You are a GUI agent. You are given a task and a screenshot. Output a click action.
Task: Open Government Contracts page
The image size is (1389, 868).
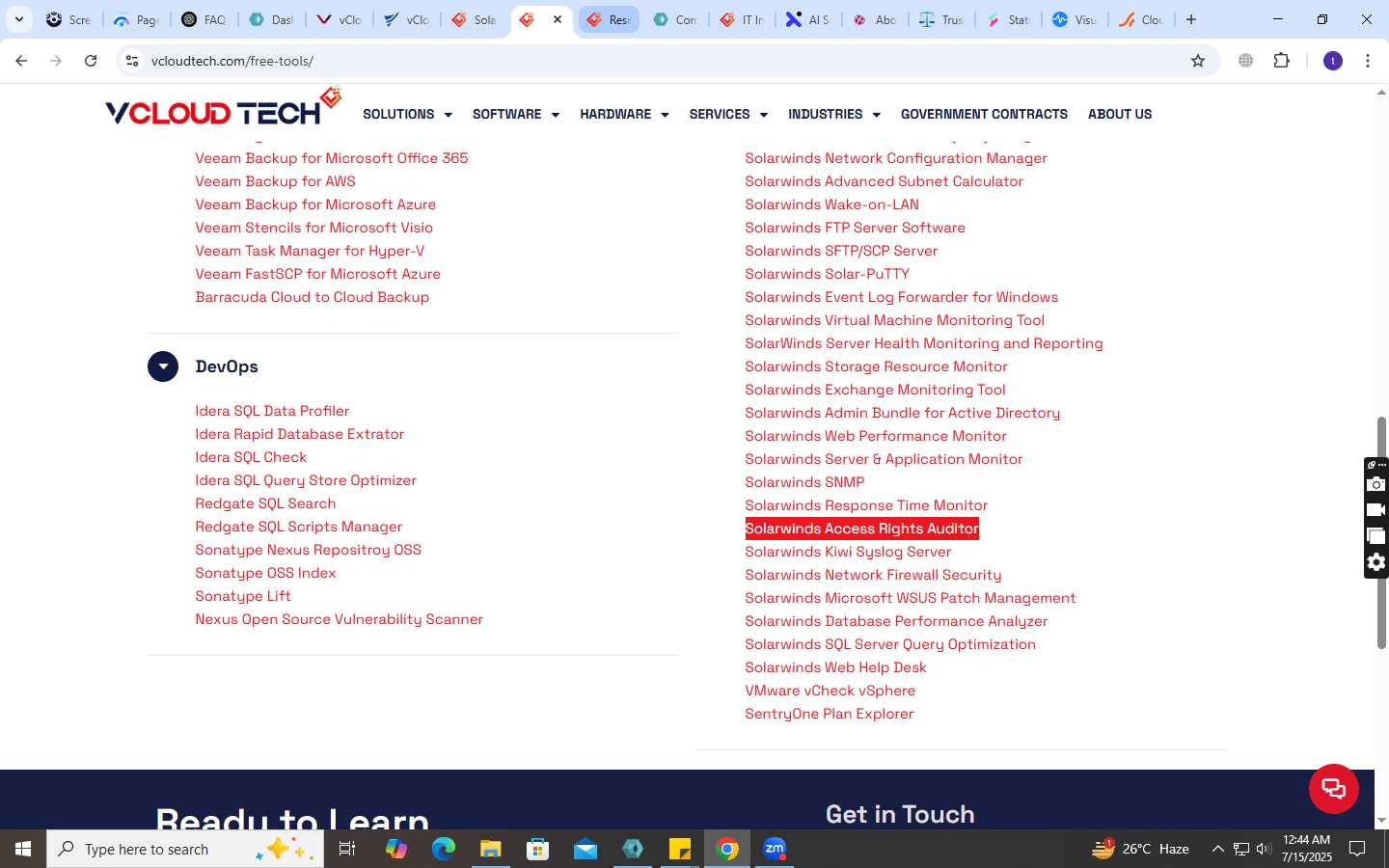pyautogui.click(x=984, y=114)
